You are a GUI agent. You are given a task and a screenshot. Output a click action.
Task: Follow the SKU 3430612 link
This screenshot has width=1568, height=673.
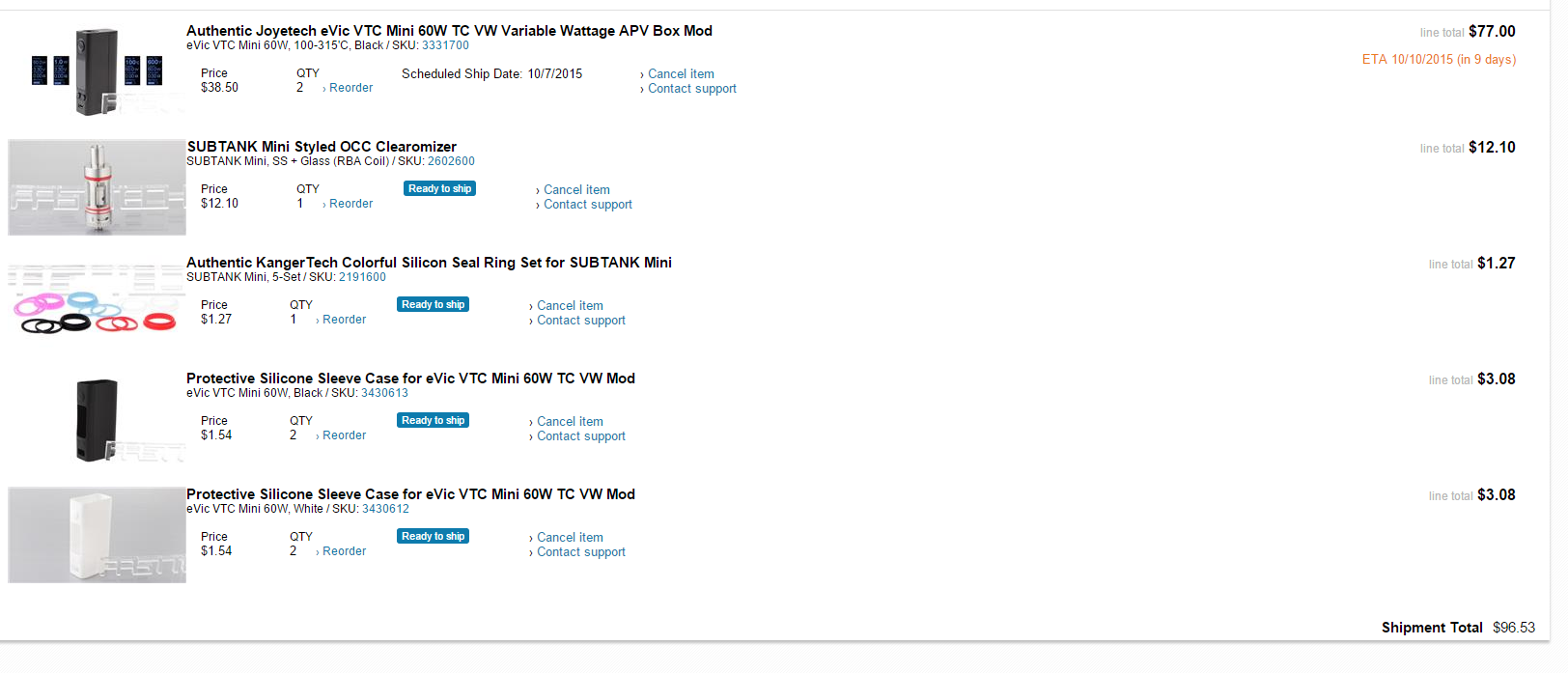pyautogui.click(x=385, y=509)
